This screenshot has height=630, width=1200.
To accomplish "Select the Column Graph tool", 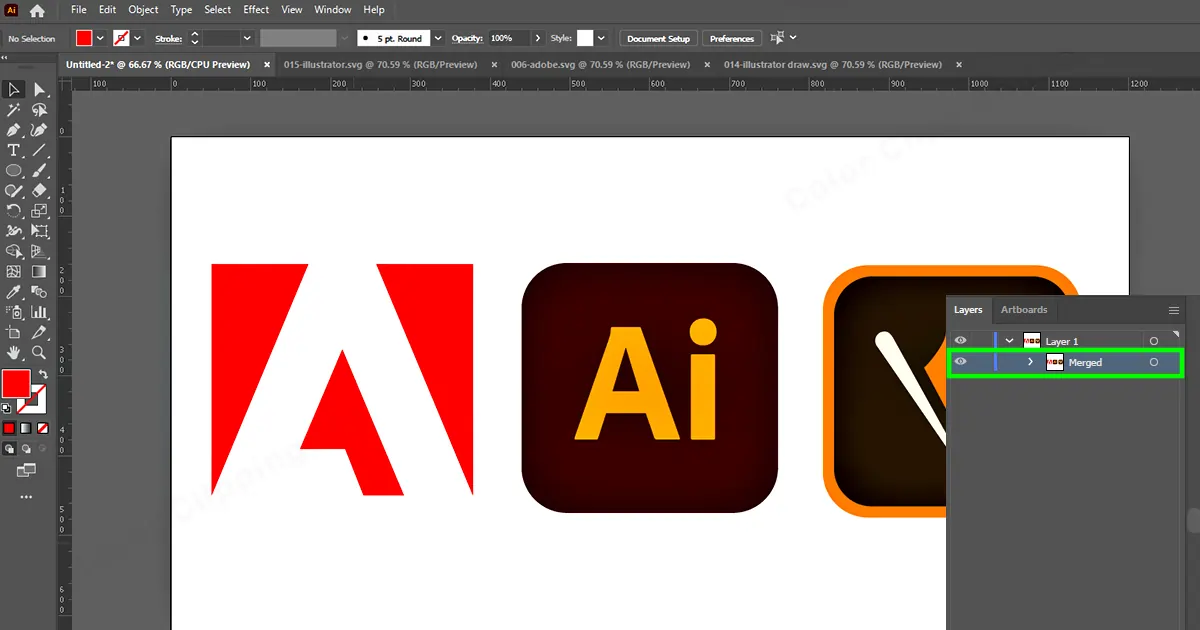I will 39,312.
